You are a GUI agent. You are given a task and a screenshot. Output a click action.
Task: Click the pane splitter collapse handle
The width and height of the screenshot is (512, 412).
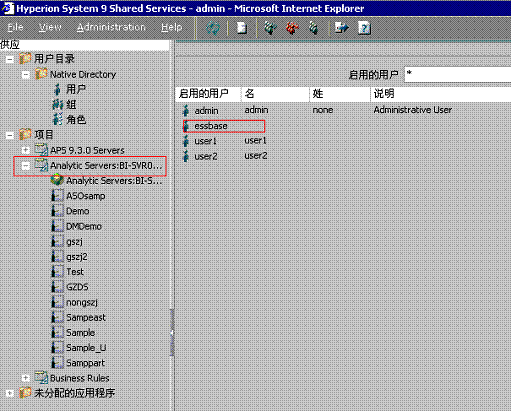point(172,333)
